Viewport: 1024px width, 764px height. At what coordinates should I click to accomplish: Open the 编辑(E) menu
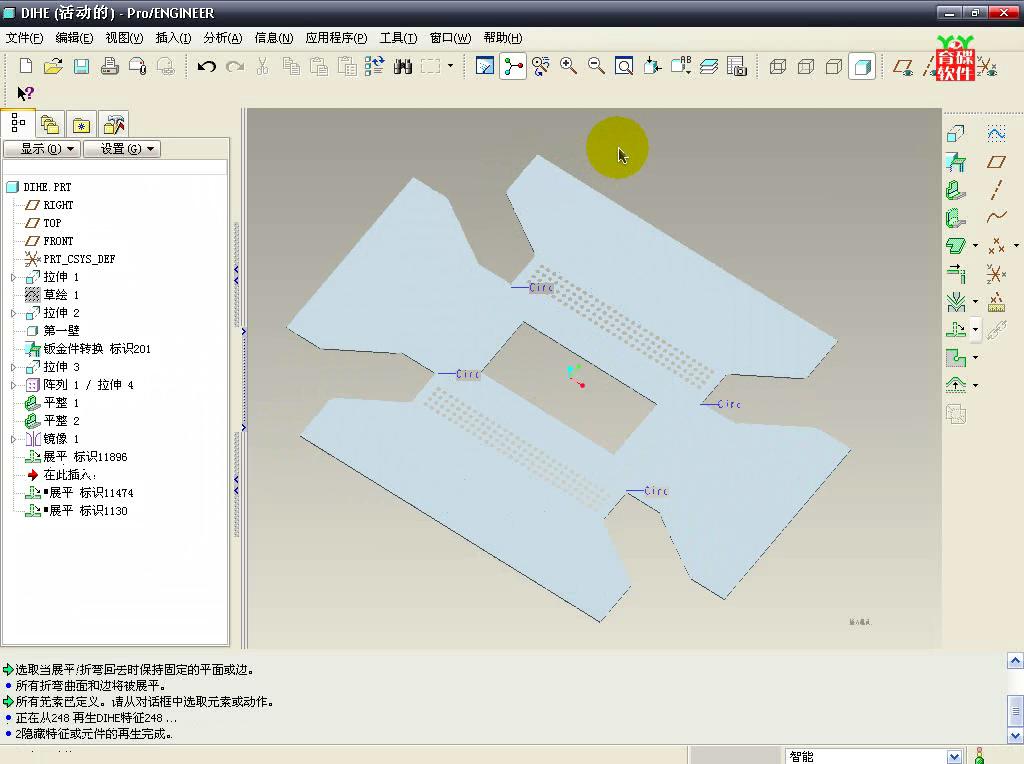pyautogui.click(x=74, y=38)
